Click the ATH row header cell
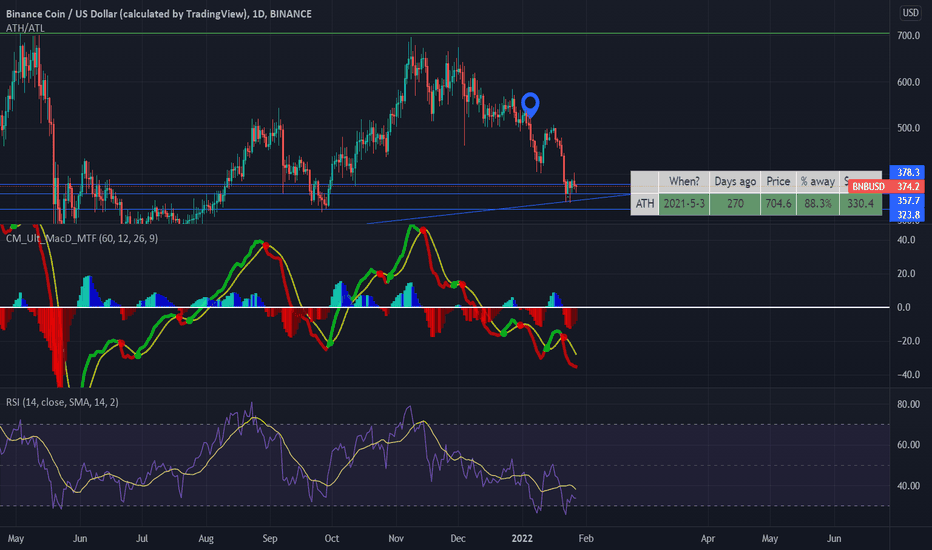The height and width of the screenshot is (550, 932). pos(645,204)
